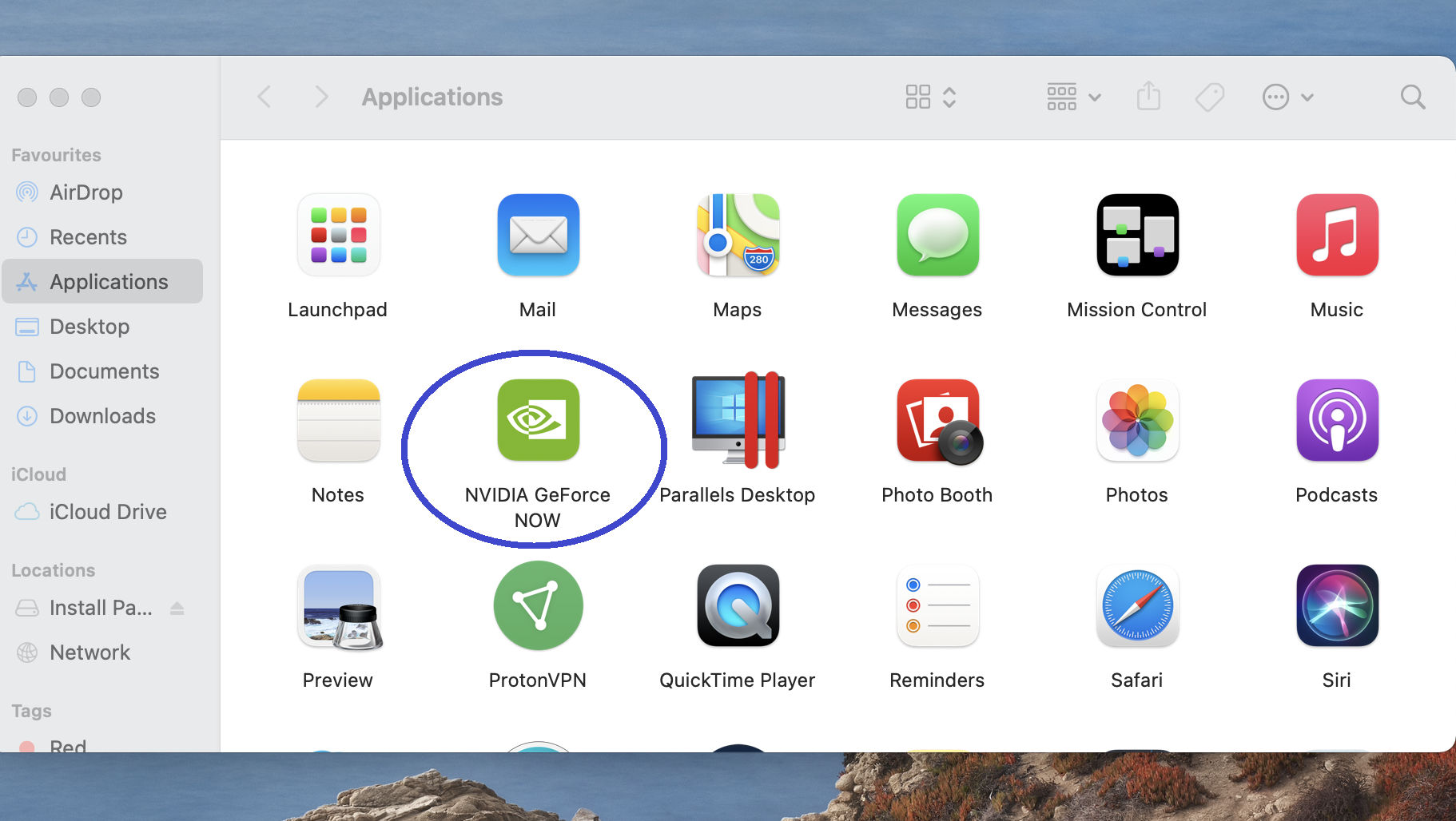
Task: Click the Locations section header
Action: pos(54,570)
